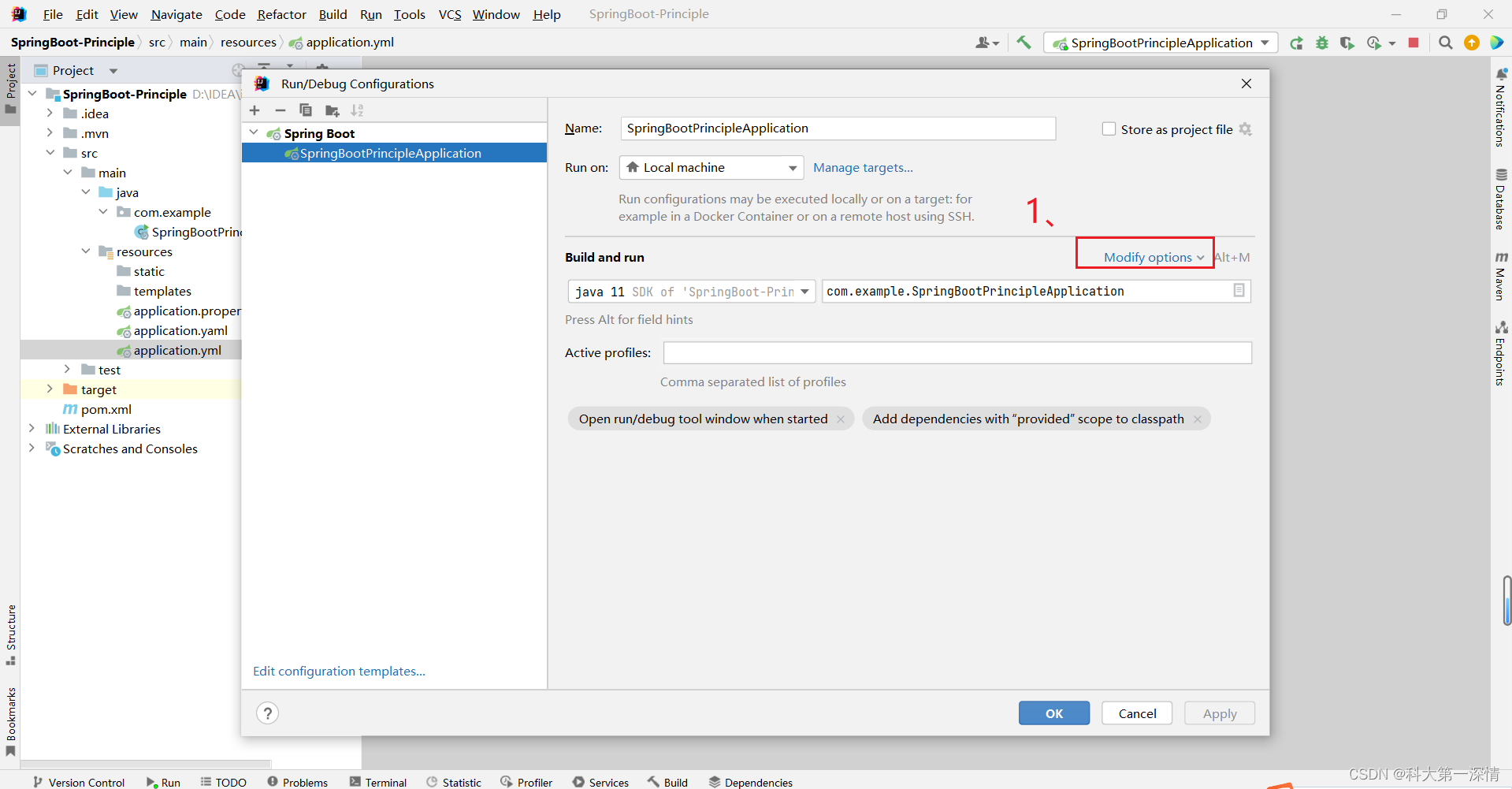The width and height of the screenshot is (1512, 789).
Task: Save configuration to folder icon
Action: [332, 110]
